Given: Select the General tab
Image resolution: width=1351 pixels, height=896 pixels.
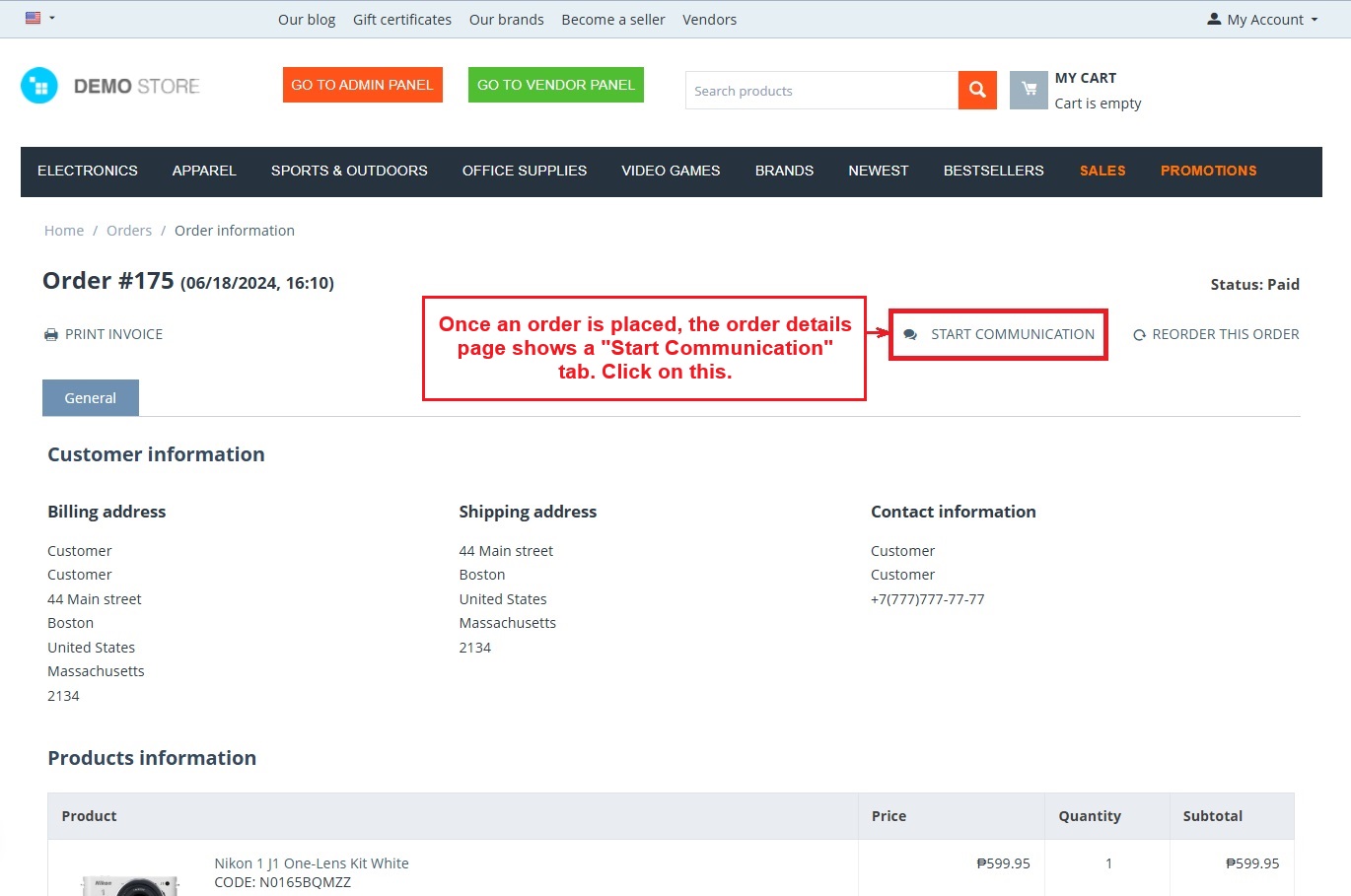Looking at the screenshot, I should 91,398.
